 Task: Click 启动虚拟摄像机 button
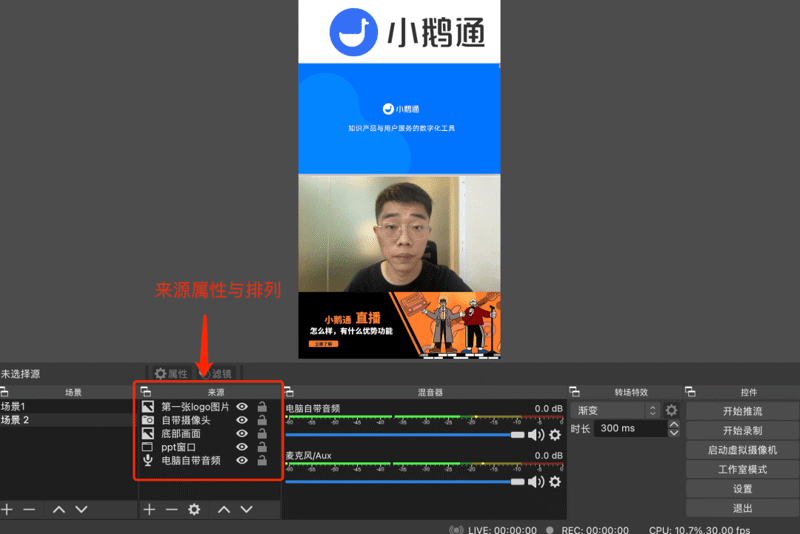[742, 450]
